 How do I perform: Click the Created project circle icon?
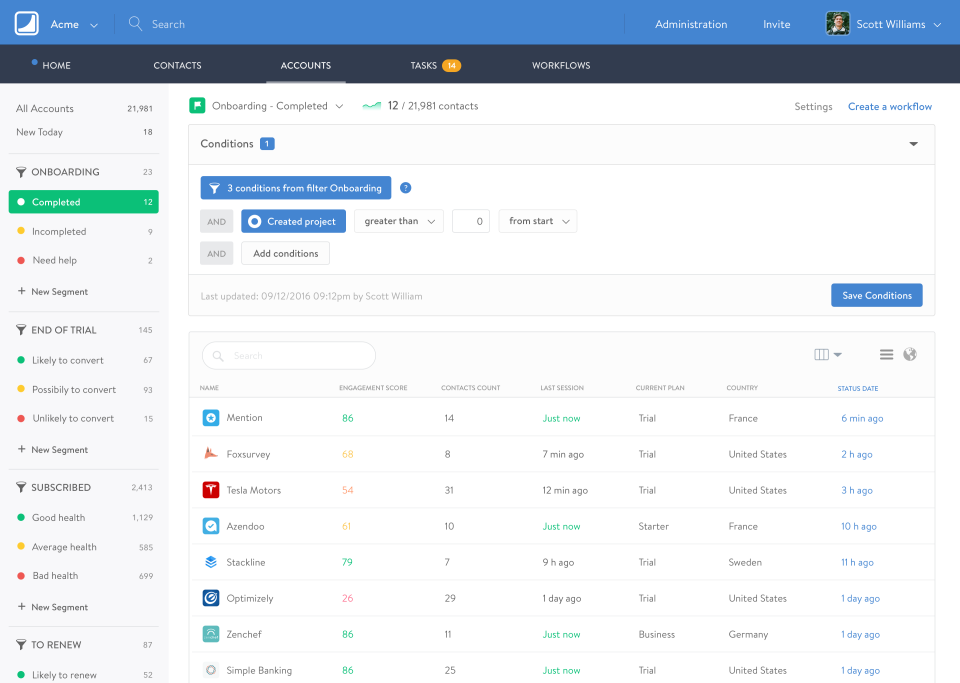pyautogui.click(x=255, y=222)
